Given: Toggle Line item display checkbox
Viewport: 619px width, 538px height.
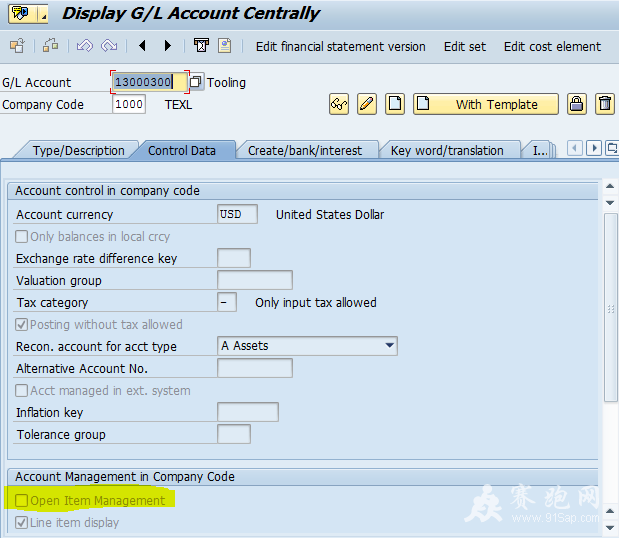Looking at the screenshot, I should tap(21, 523).
